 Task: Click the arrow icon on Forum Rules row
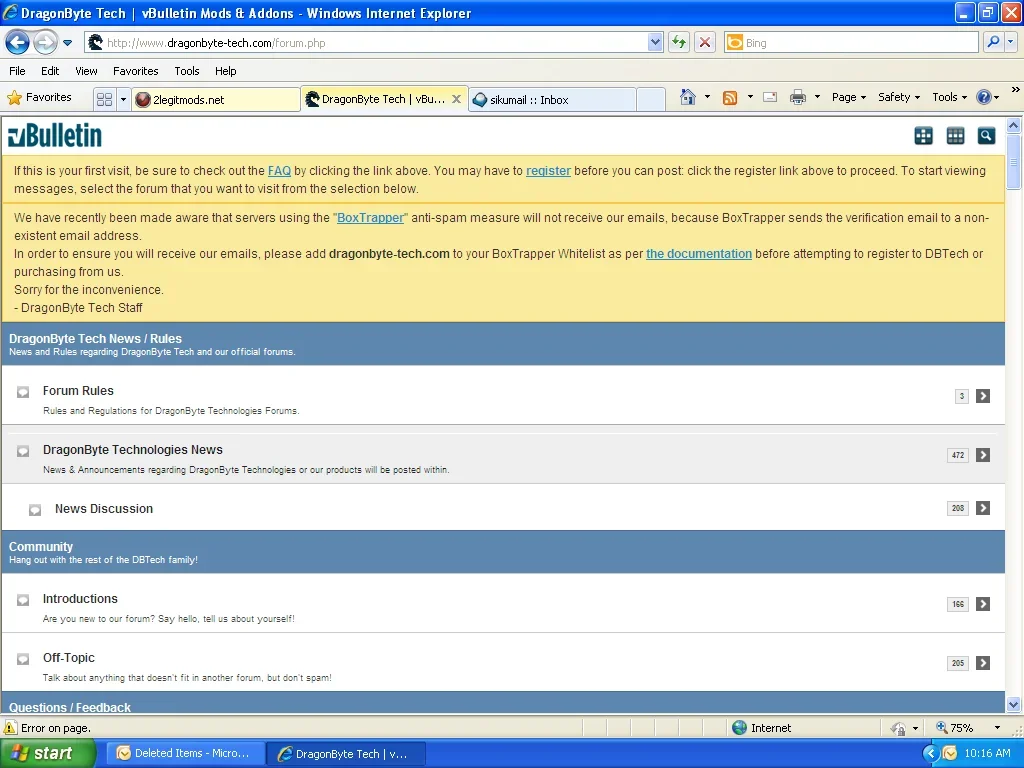click(983, 396)
